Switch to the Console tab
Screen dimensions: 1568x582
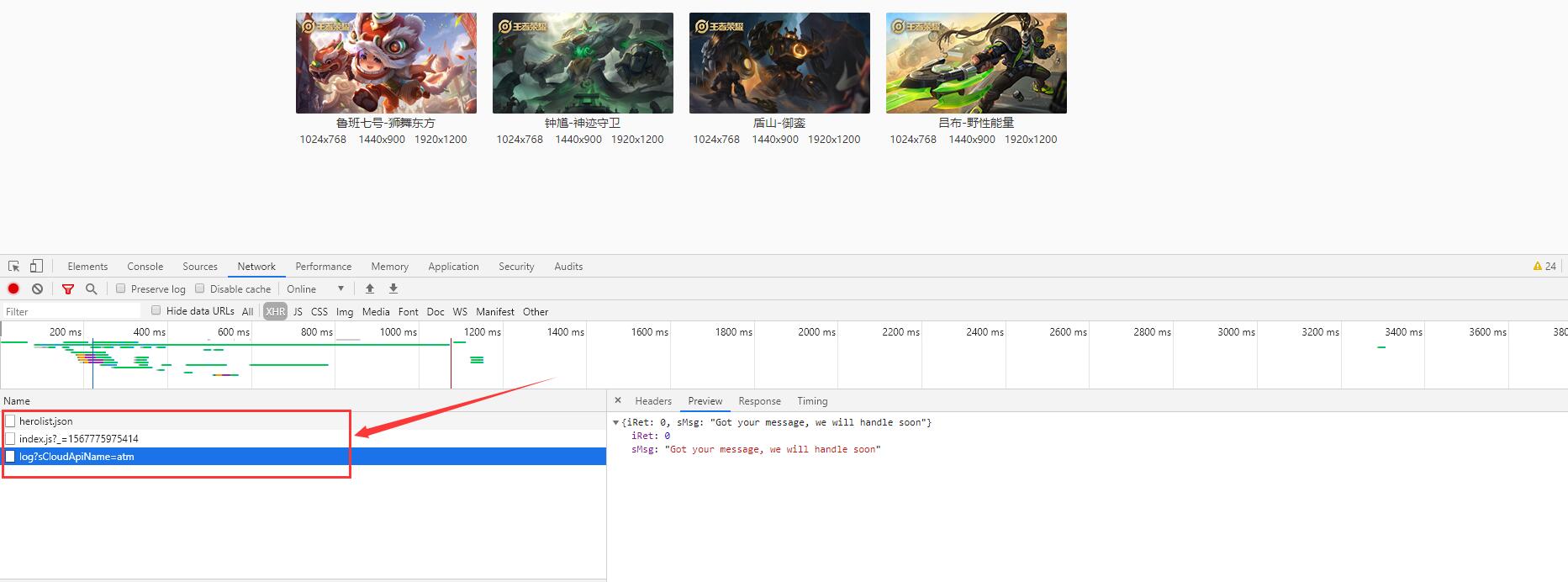click(x=145, y=267)
